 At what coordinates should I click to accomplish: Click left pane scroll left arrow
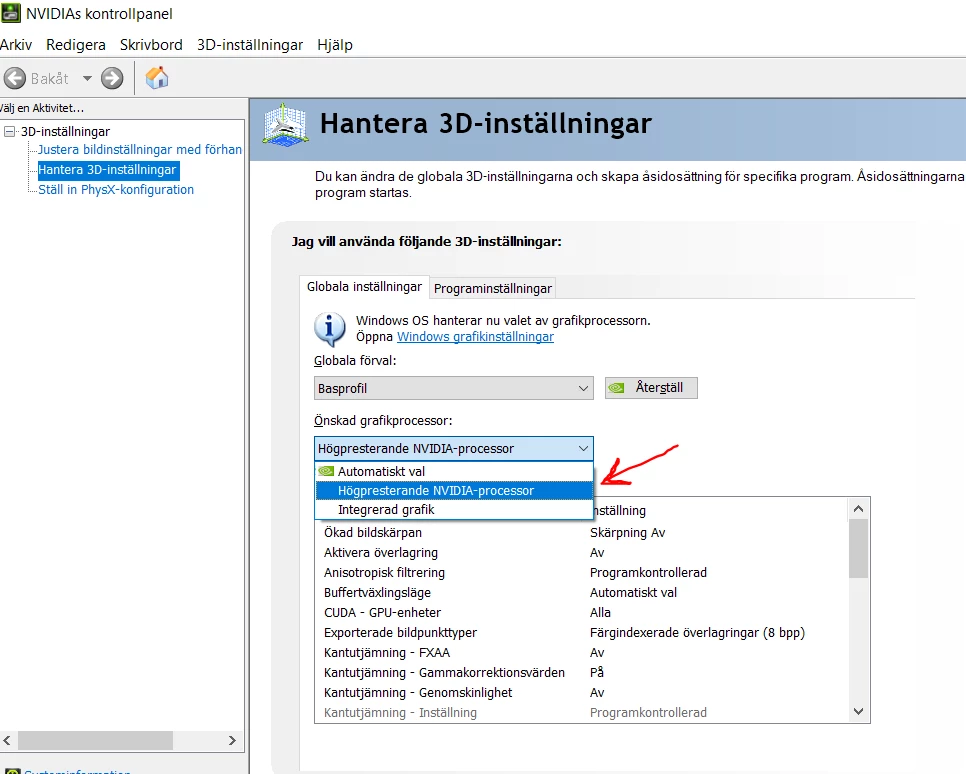pyautogui.click(x=7, y=740)
